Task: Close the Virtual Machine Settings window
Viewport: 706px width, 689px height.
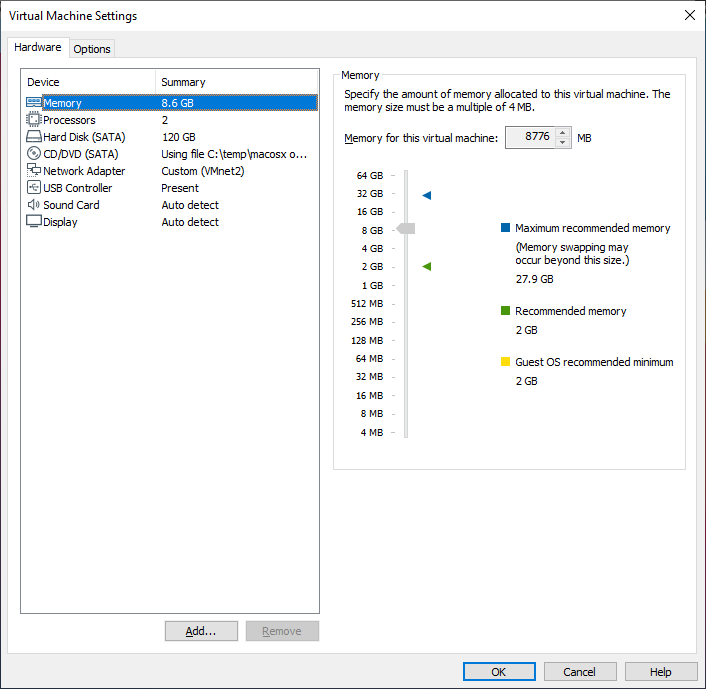Action: coord(689,15)
